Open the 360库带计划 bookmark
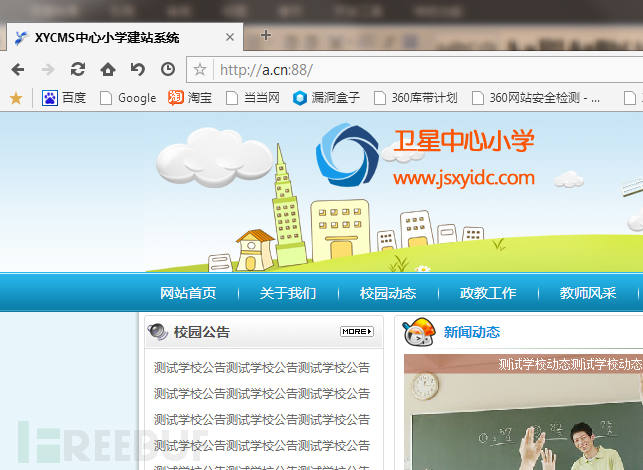 (x=415, y=98)
